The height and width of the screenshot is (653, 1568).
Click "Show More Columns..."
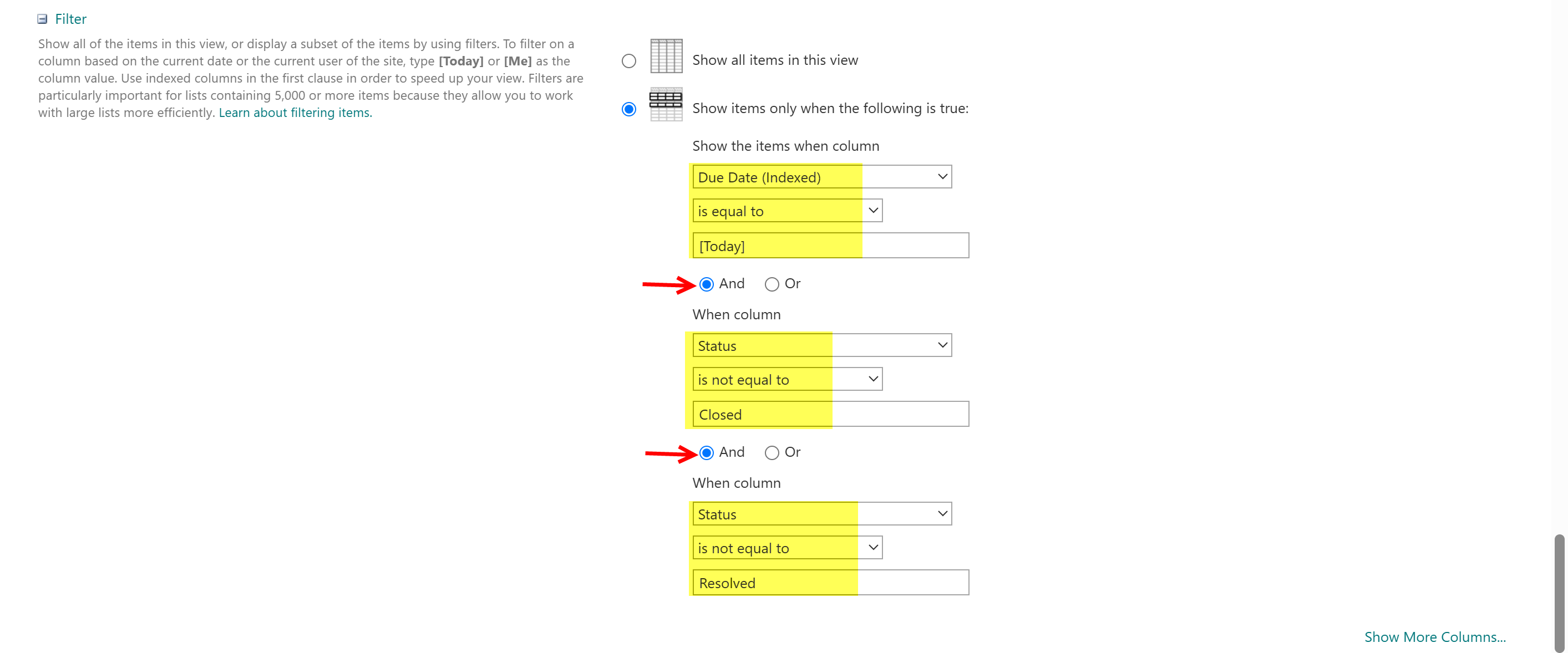(1435, 636)
